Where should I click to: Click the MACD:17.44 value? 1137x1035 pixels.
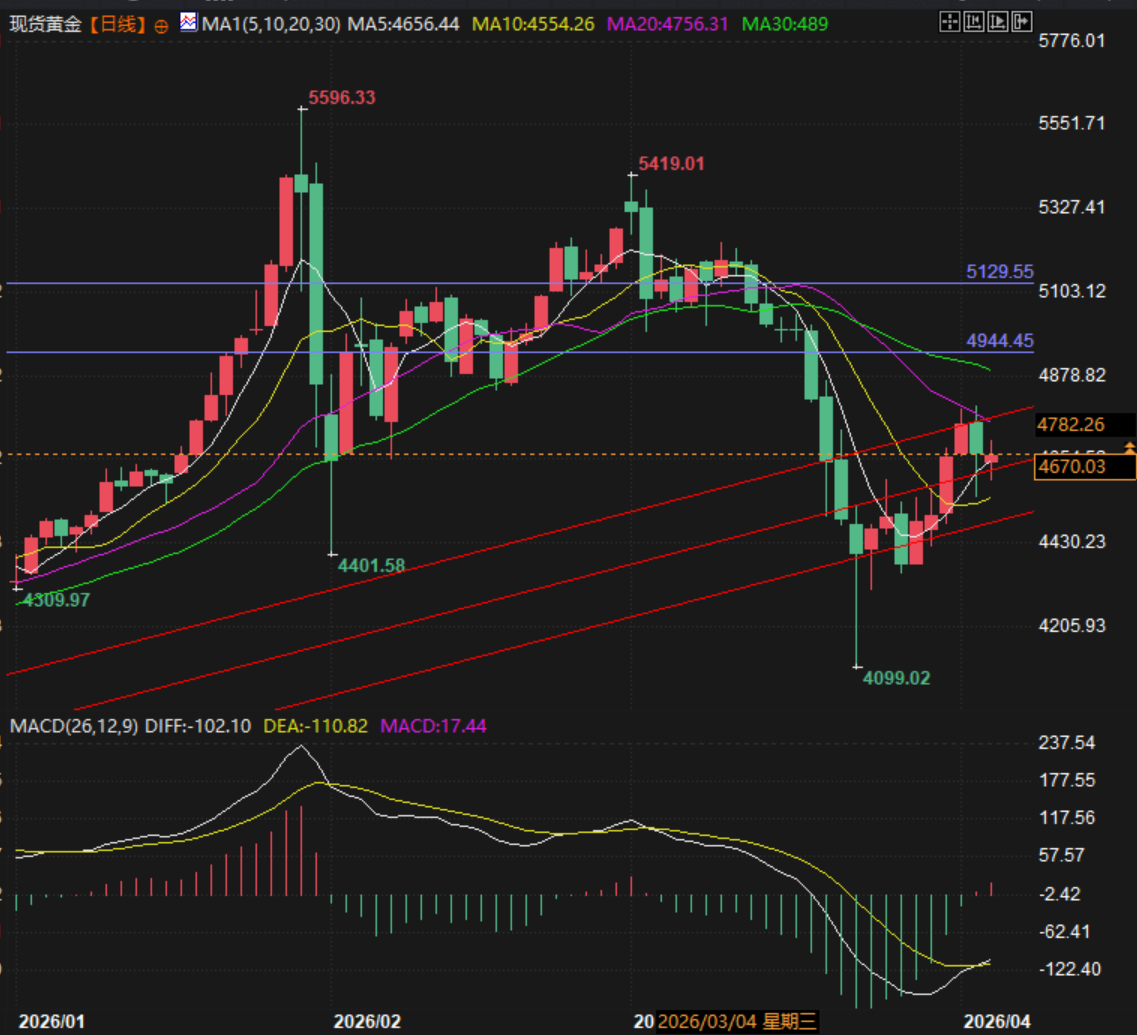tap(433, 725)
